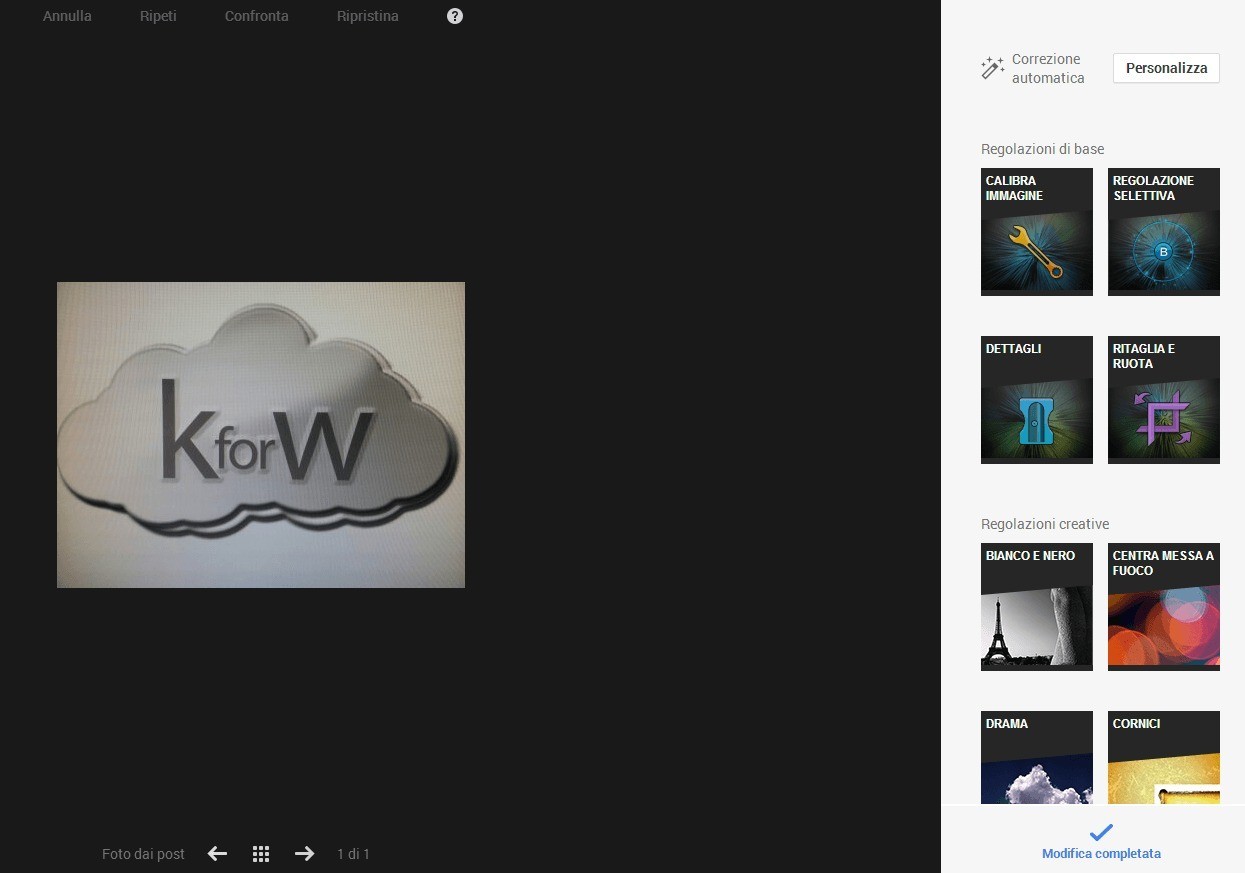Viewport: 1245px width, 873px height.
Task: Click the magic wand auto-correct icon
Action: 992,68
